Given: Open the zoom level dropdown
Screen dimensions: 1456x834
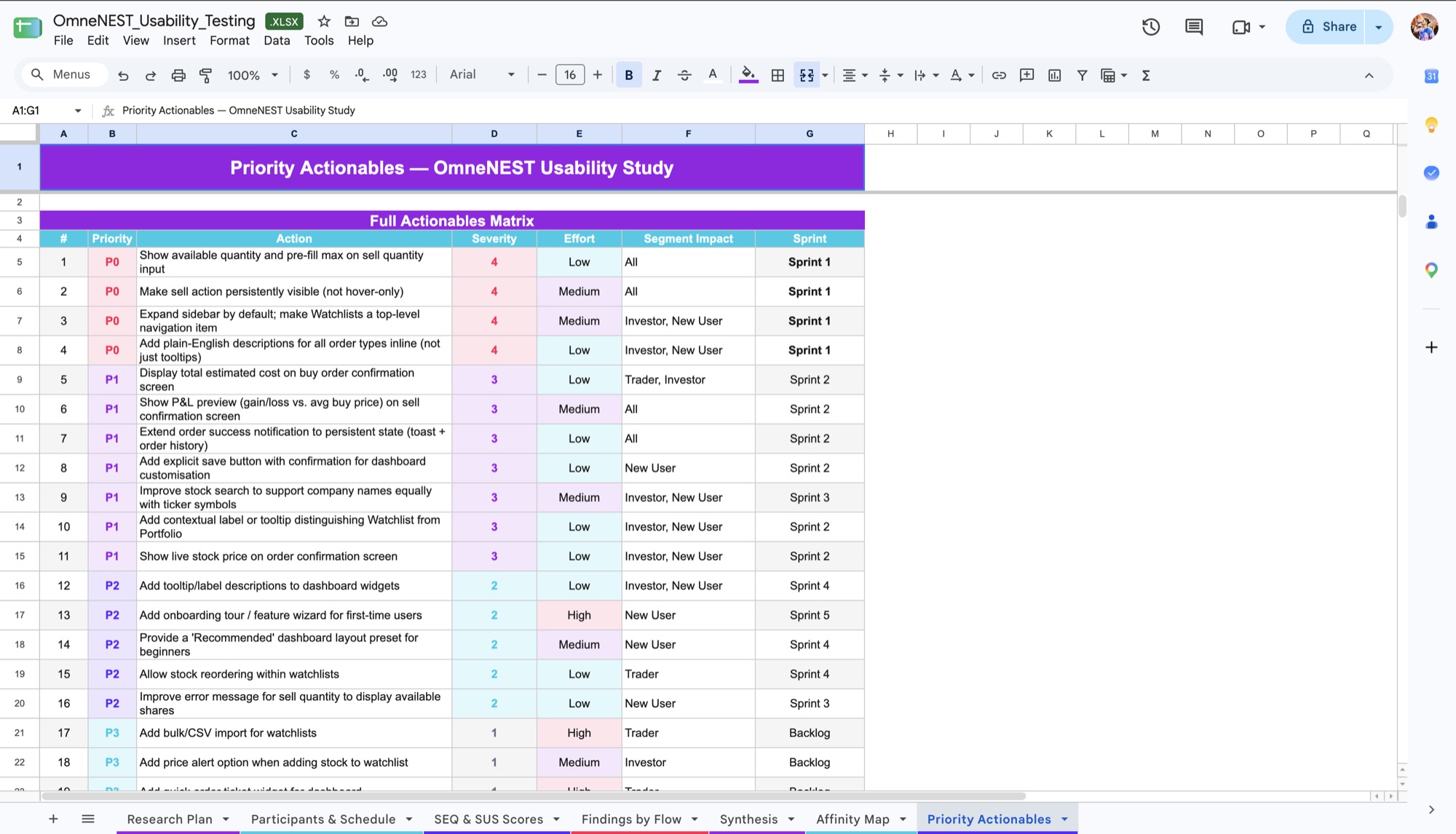Looking at the screenshot, I should 253,75.
